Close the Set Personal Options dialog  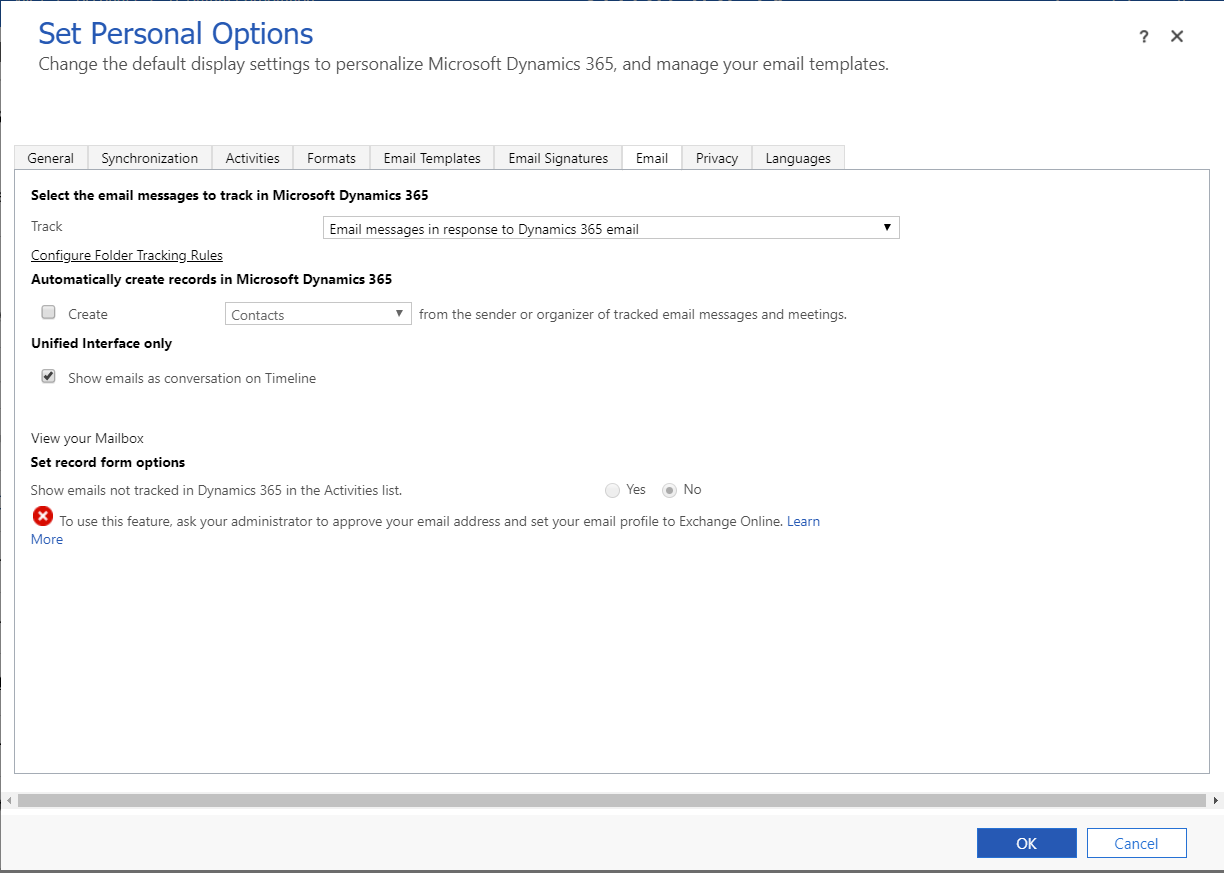pos(1177,36)
